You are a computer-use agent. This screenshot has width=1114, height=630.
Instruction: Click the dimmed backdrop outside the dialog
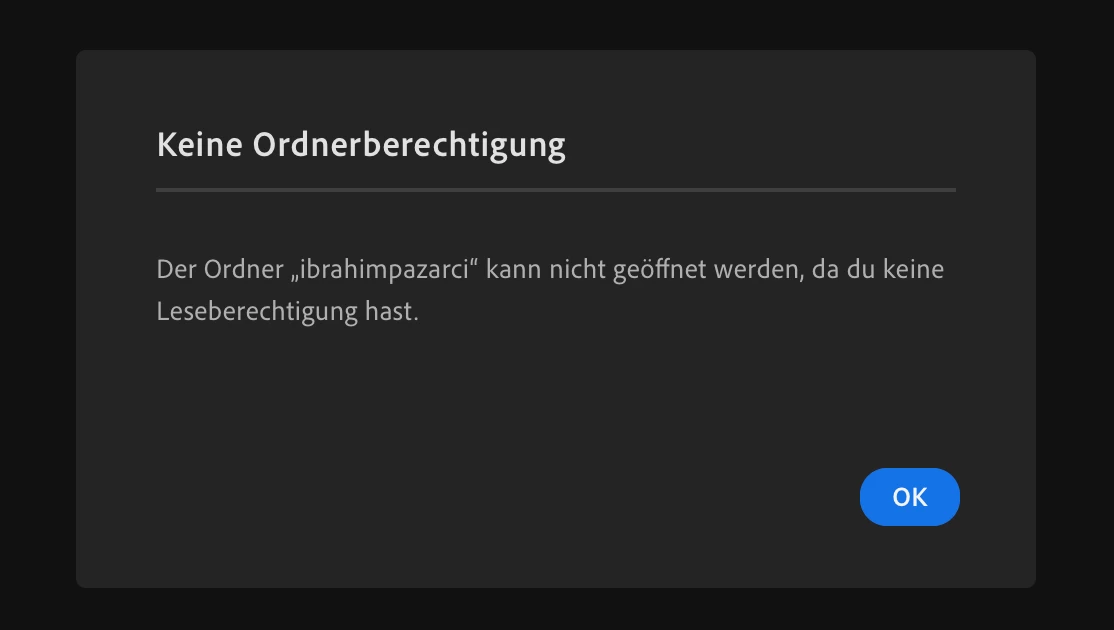38,315
